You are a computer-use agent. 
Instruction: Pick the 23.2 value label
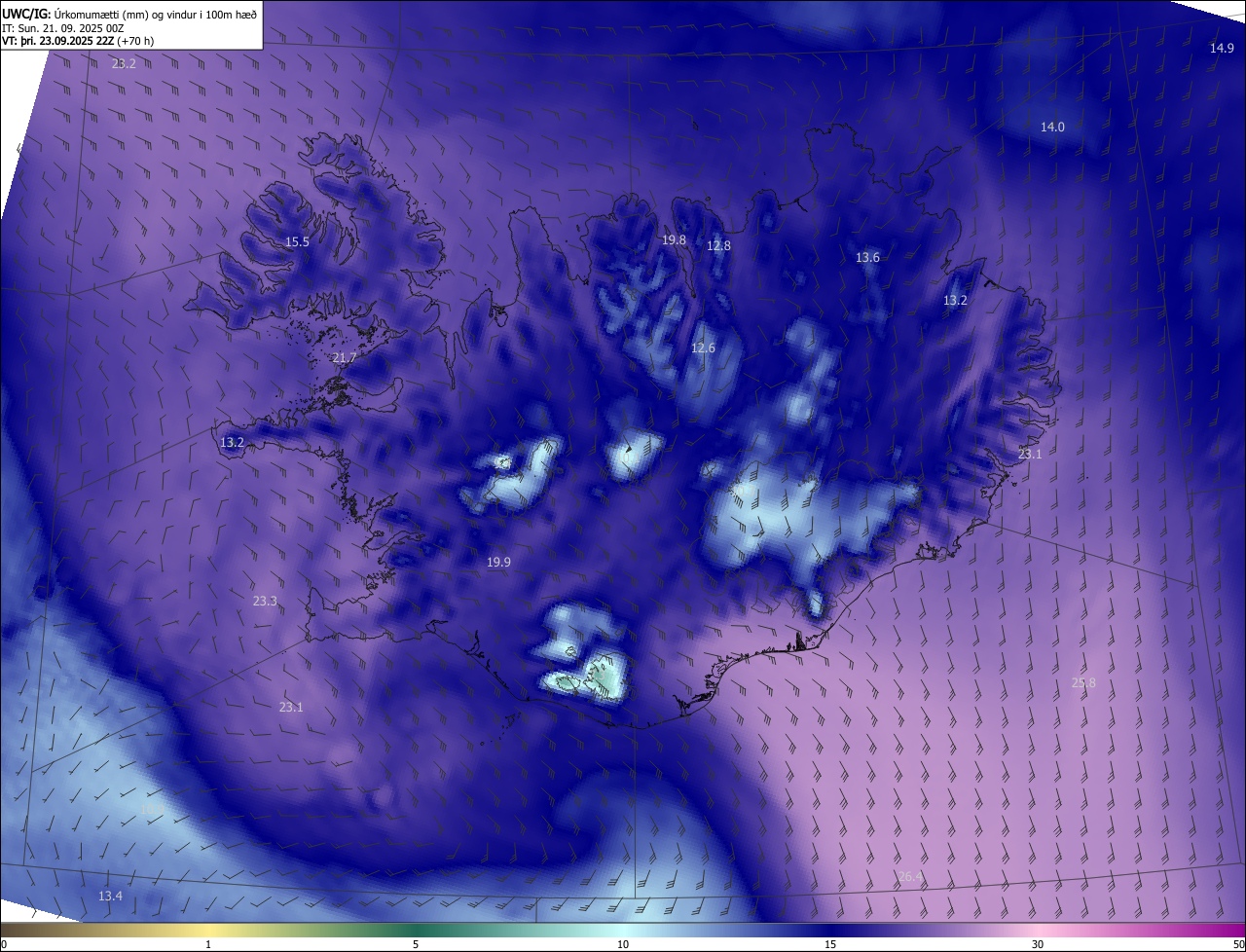pos(124,63)
